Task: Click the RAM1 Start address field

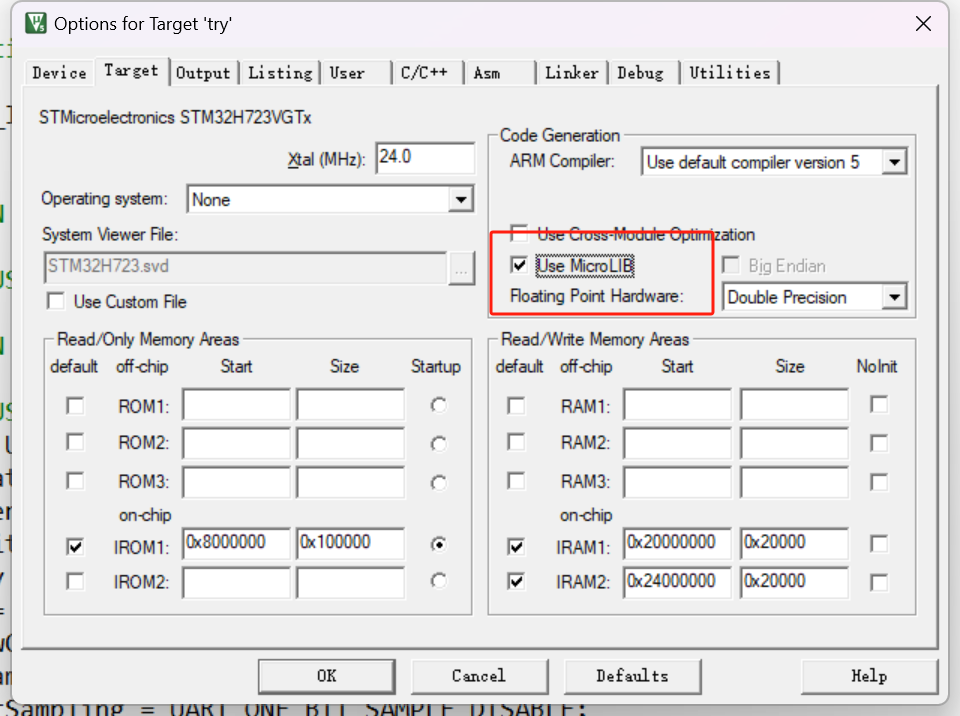Action: click(x=677, y=404)
